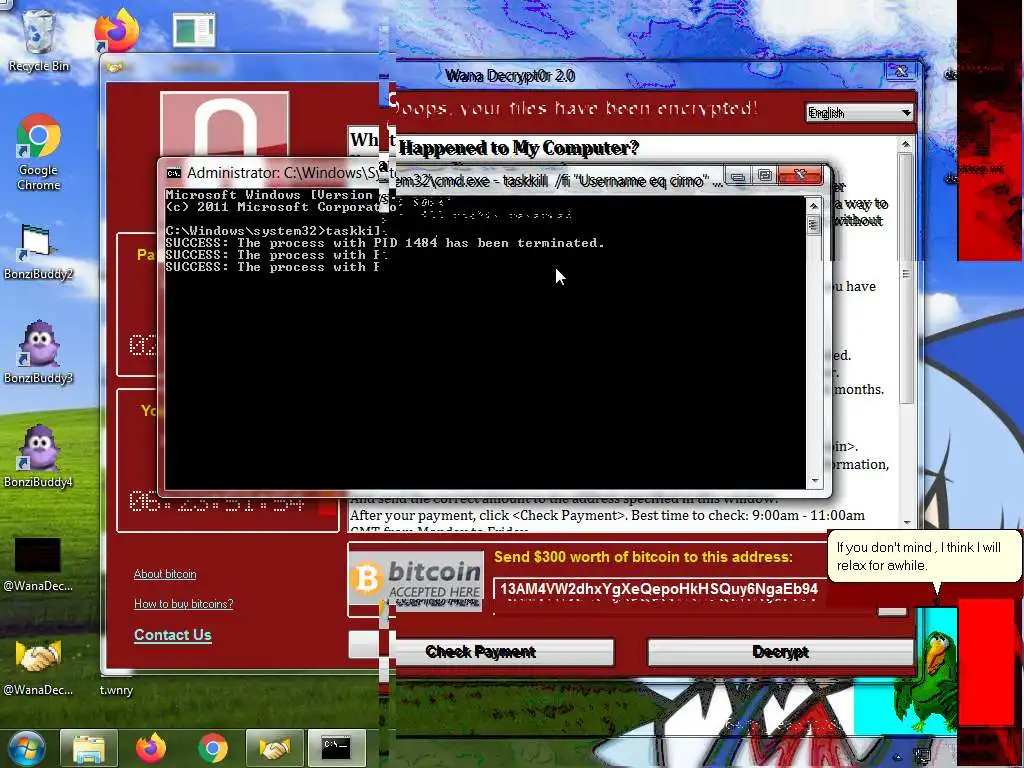Click the Wana Decrypt0r 2.0 title text

(x=509, y=76)
